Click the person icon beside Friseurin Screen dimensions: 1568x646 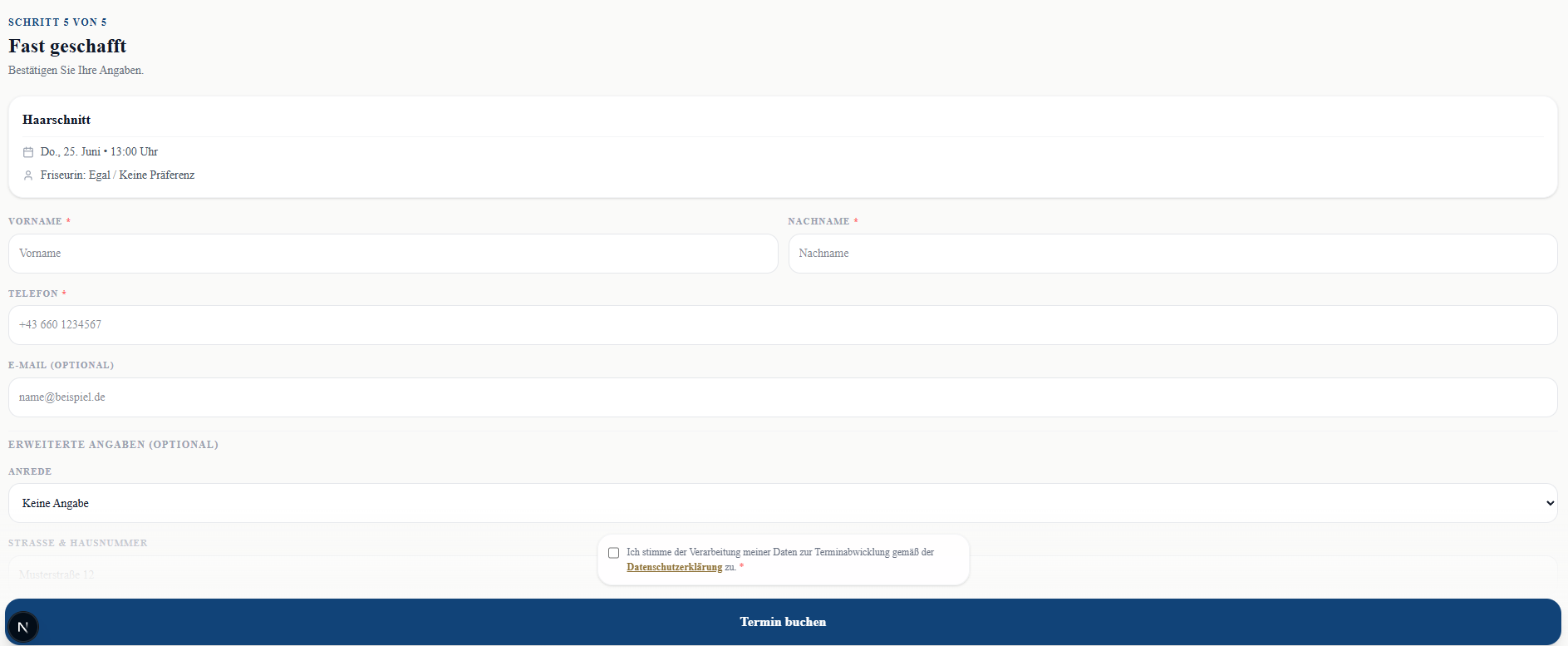pos(28,175)
